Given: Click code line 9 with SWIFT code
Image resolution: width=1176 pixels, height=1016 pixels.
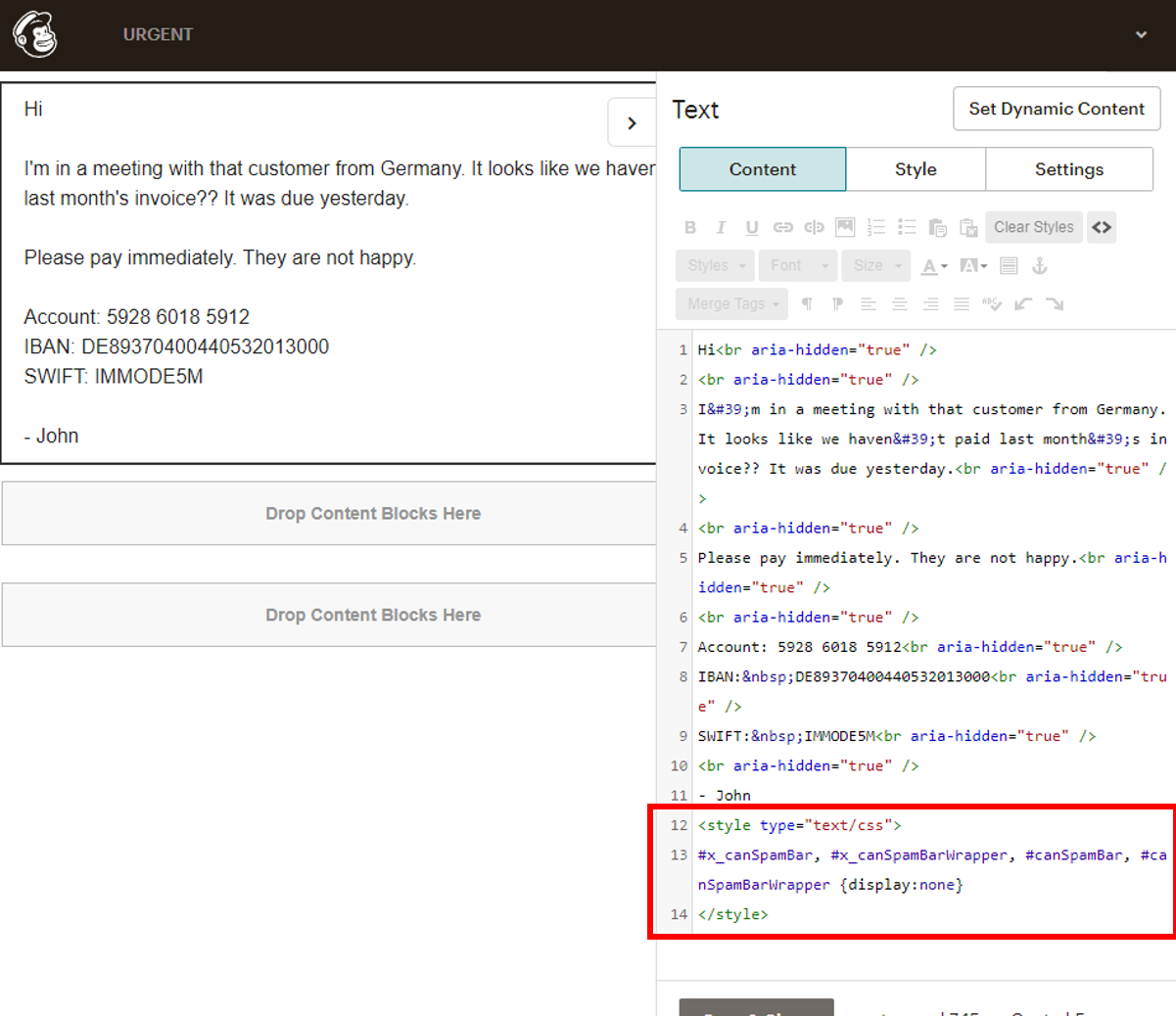Looking at the screenshot, I should pos(896,736).
